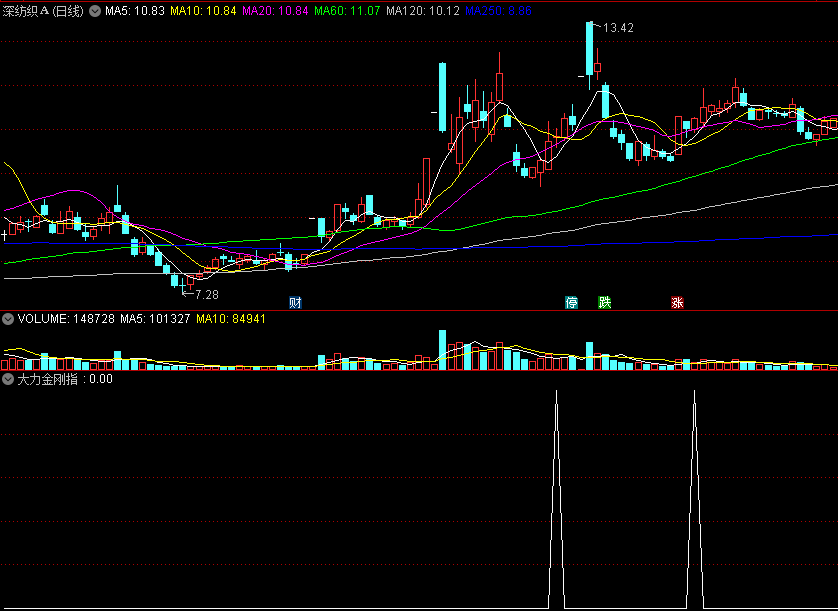The width and height of the screenshot is (838, 611).
Task: Open the 大力金刚指 indicator dropdown arrow
Action: 7,380
